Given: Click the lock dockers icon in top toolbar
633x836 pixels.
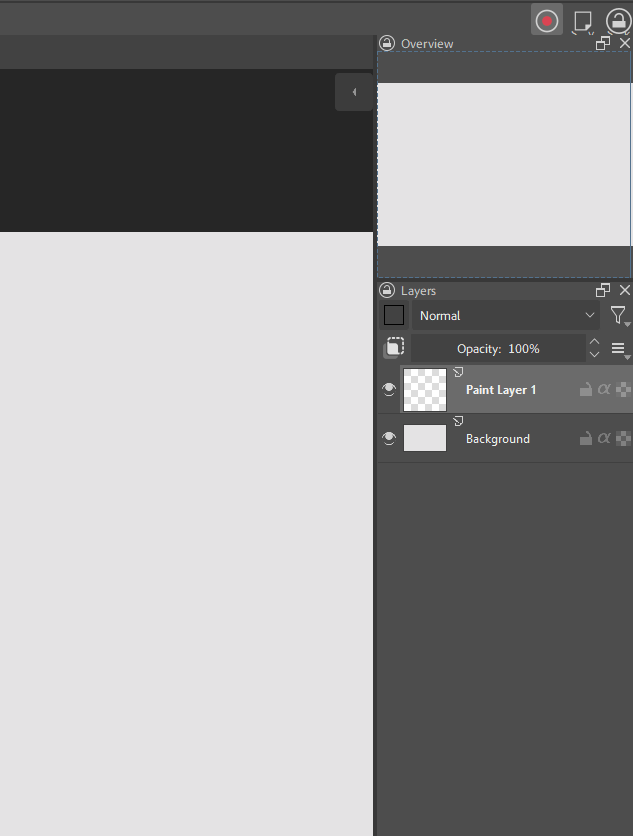Looking at the screenshot, I should [x=619, y=21].
